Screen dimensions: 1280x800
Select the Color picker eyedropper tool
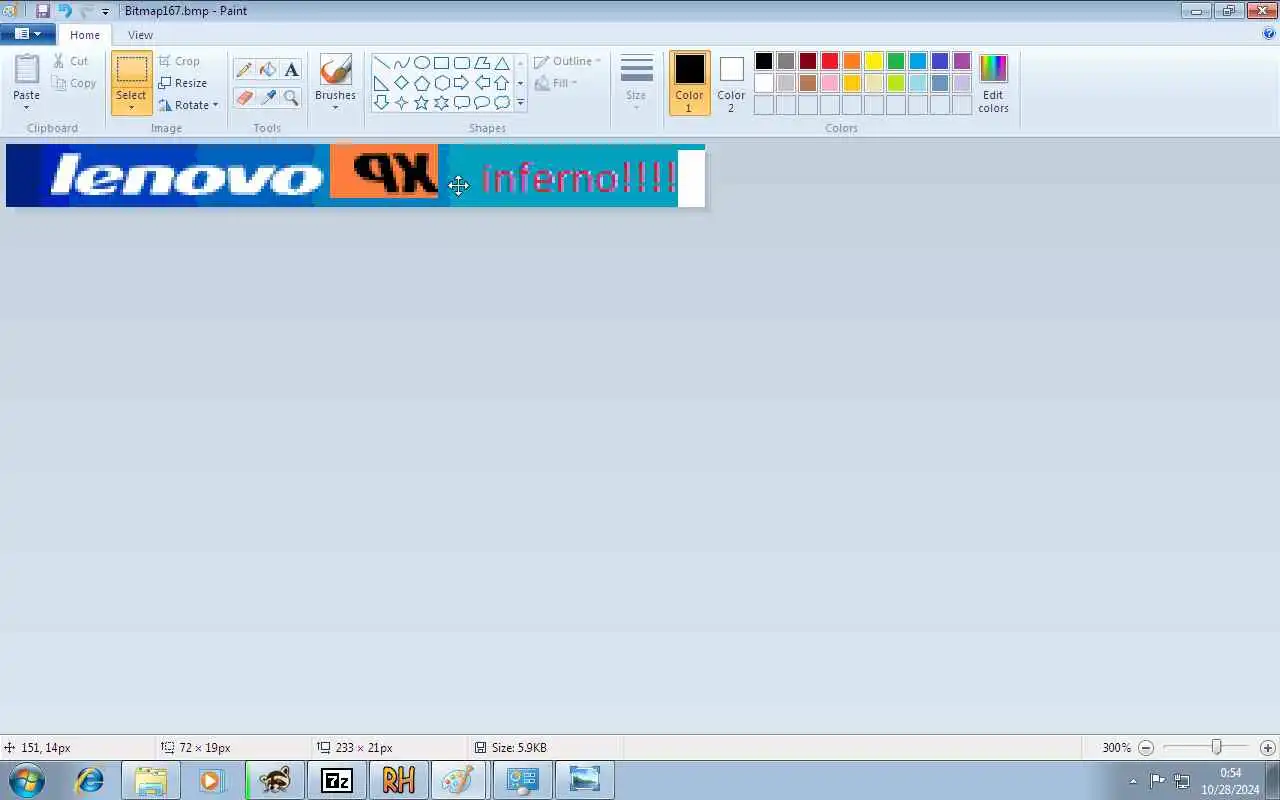267,97
